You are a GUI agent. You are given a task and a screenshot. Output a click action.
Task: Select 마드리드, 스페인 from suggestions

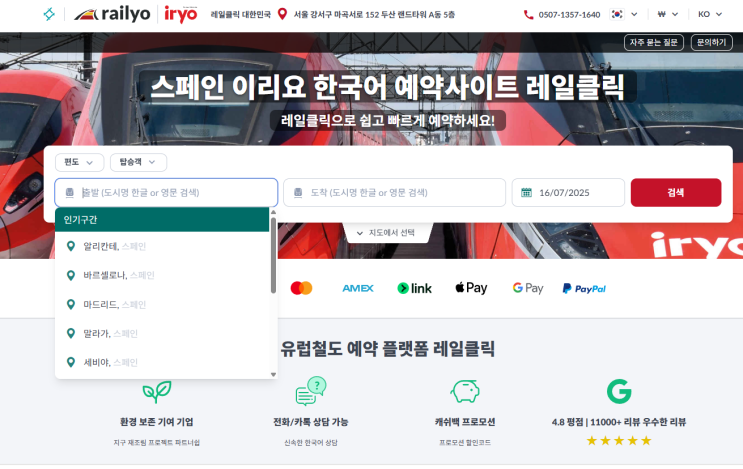pyautogui.click(x=162, y=305)
